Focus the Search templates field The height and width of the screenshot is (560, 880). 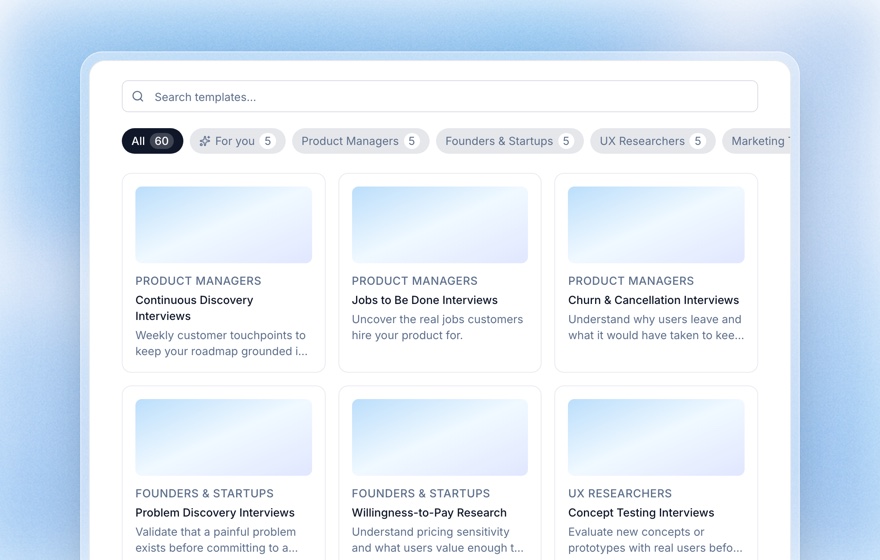click(439, 97)
